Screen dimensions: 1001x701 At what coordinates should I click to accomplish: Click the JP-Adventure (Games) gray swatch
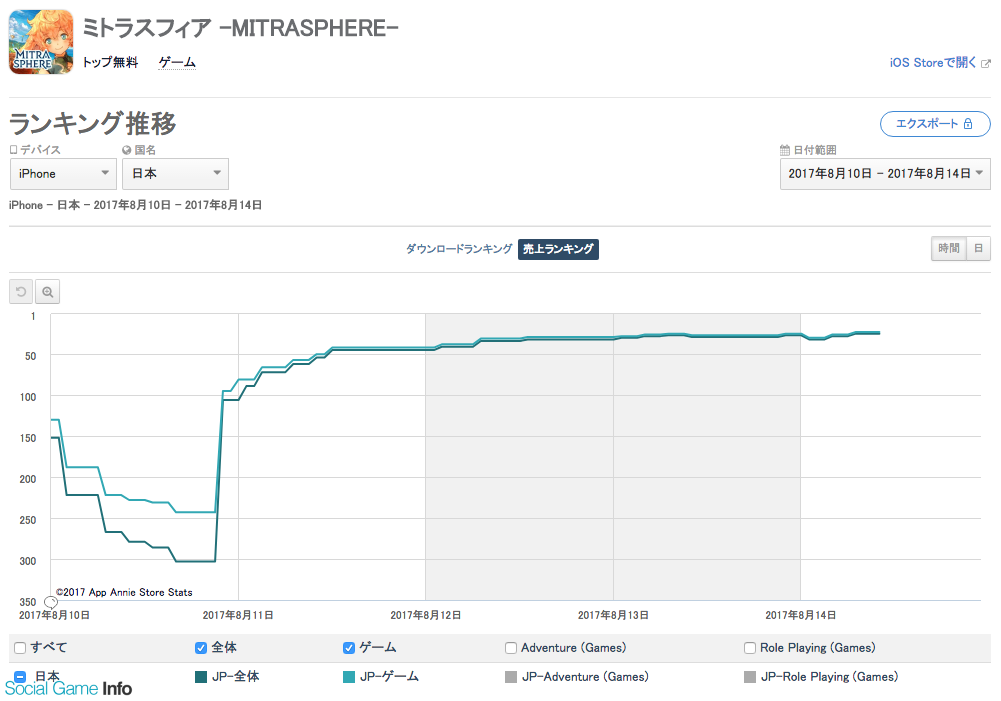pos(511,677)
